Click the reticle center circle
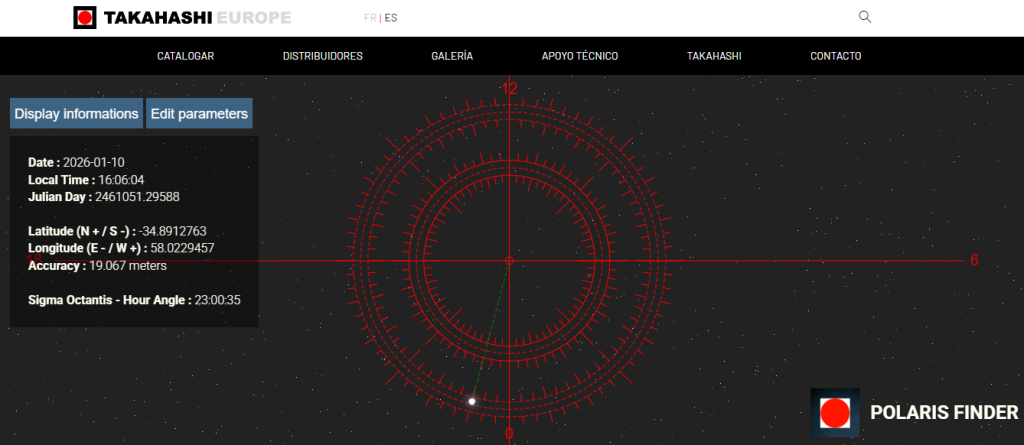The image size is (1024, 445). pos(509,261)
